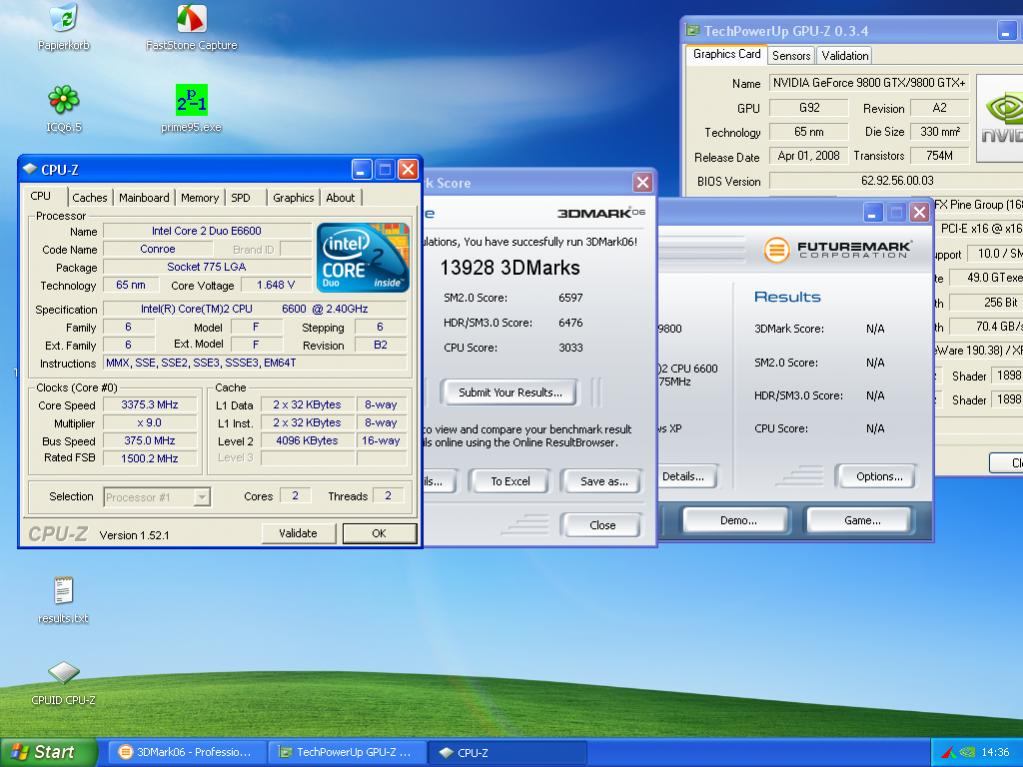Click the FastStone tray icon

tap(949, 753)
